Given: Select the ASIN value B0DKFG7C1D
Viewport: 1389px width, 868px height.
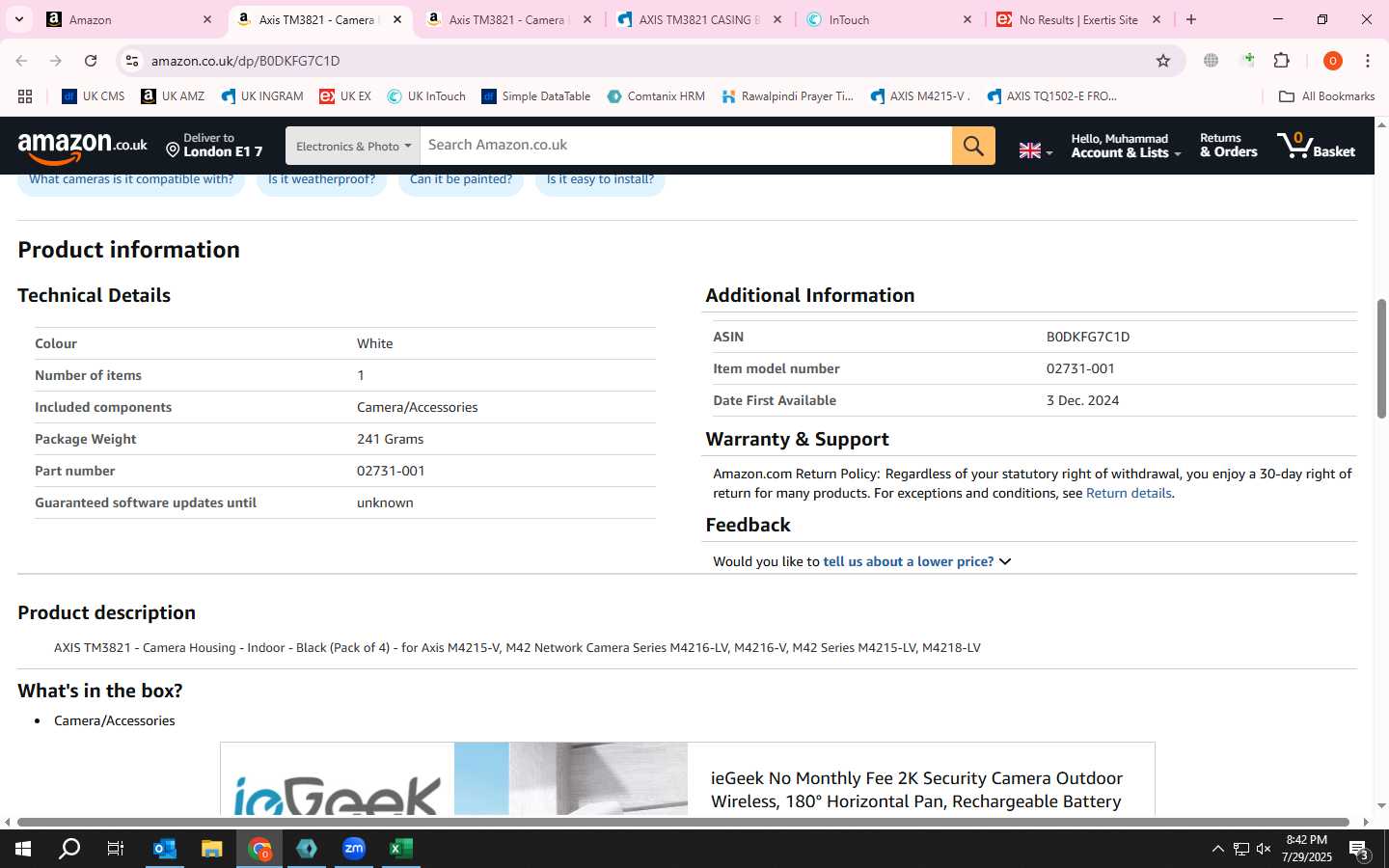Looking at the screenshot, I should (1087, 337).
